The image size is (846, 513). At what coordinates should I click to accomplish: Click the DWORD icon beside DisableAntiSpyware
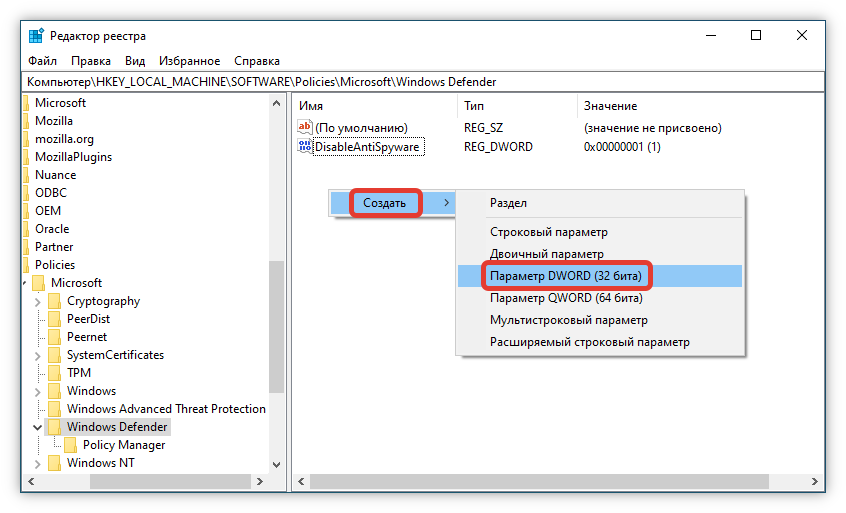[x=304, y=146]
